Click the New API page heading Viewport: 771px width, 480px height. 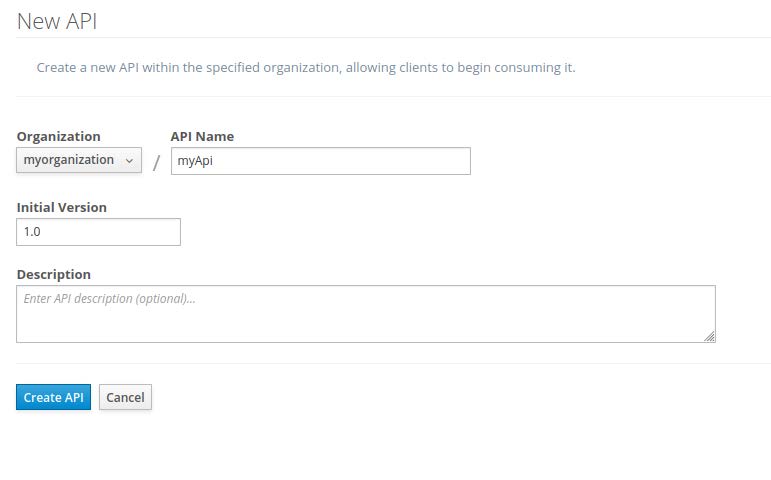pyautogui.click(x=57, y=20)
